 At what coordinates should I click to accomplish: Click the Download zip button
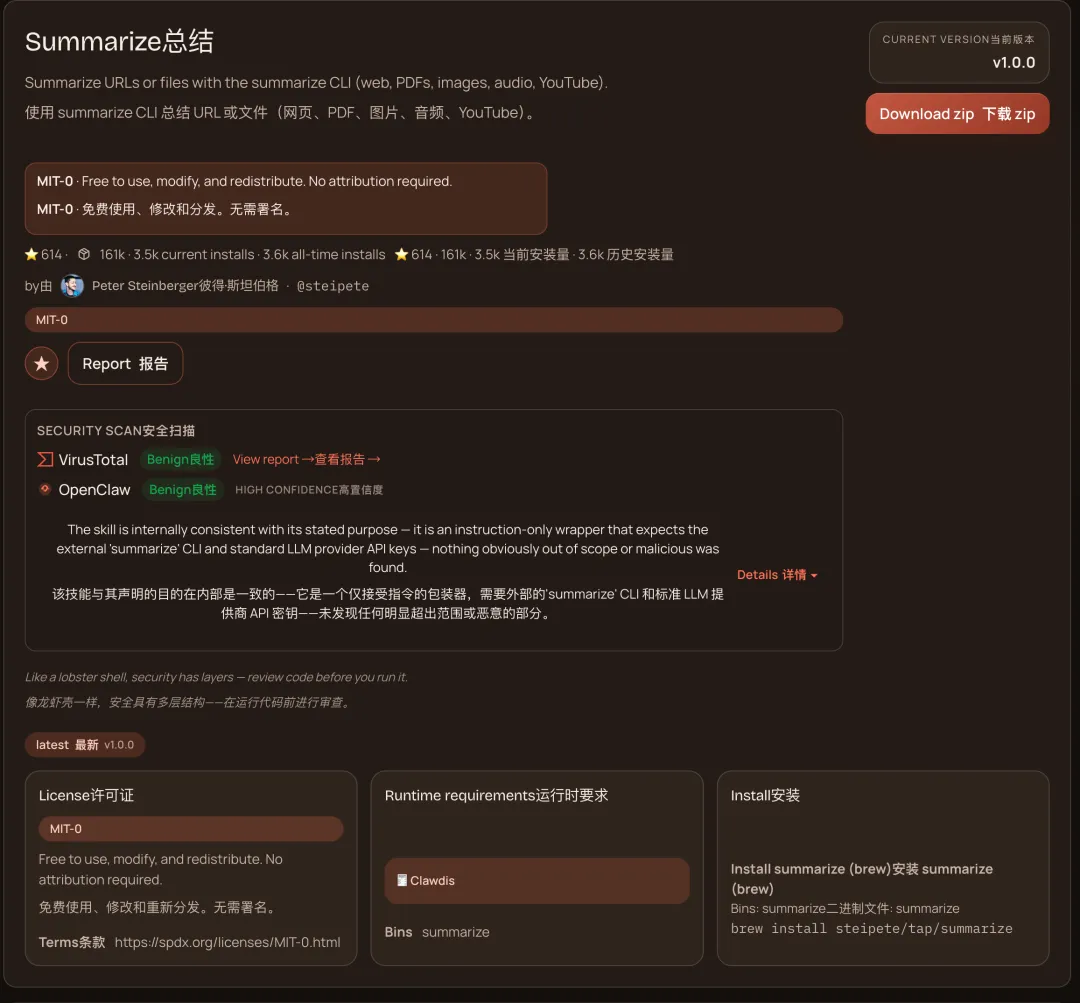click(957, 114)
